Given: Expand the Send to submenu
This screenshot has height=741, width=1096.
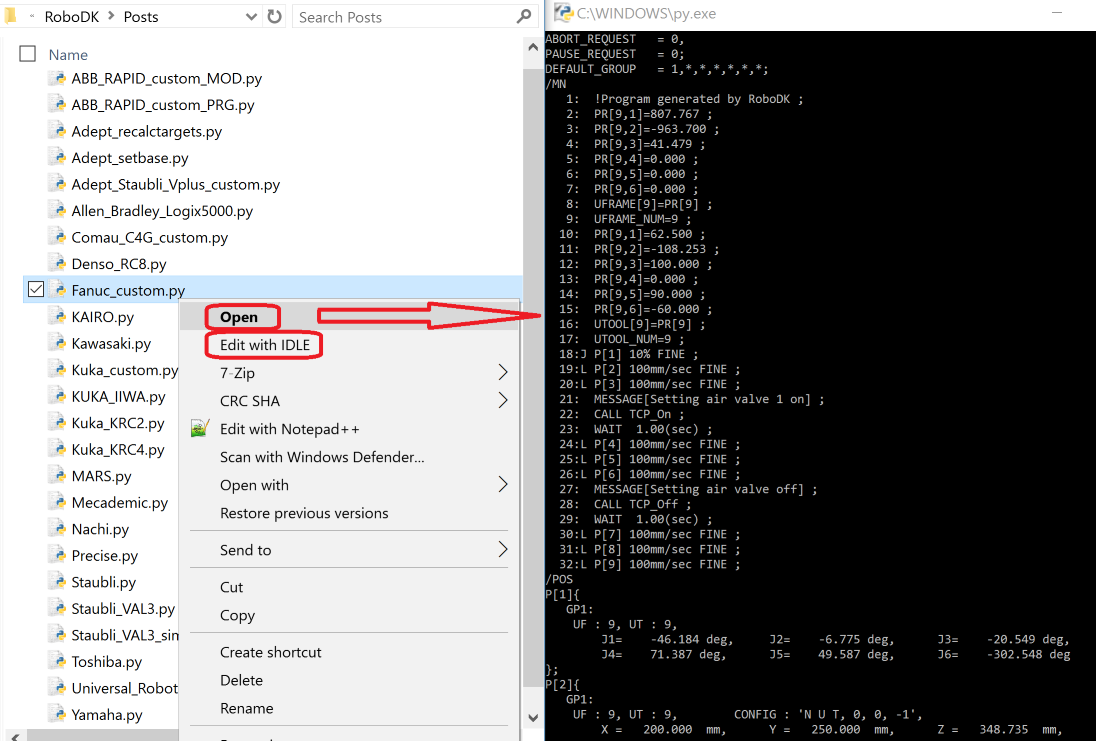Looking at the screenshot, I should point(502,550).
